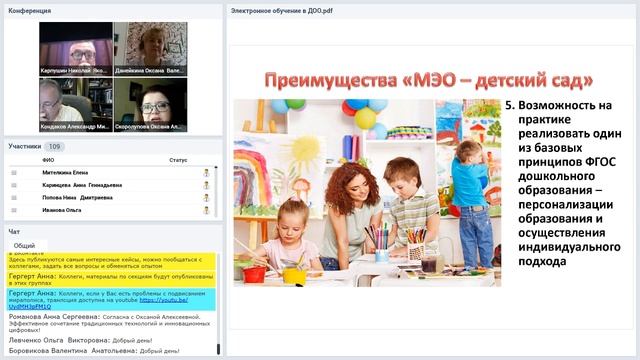Click the Чат panel title
The image size is (640, 360).
pos(14,231)
